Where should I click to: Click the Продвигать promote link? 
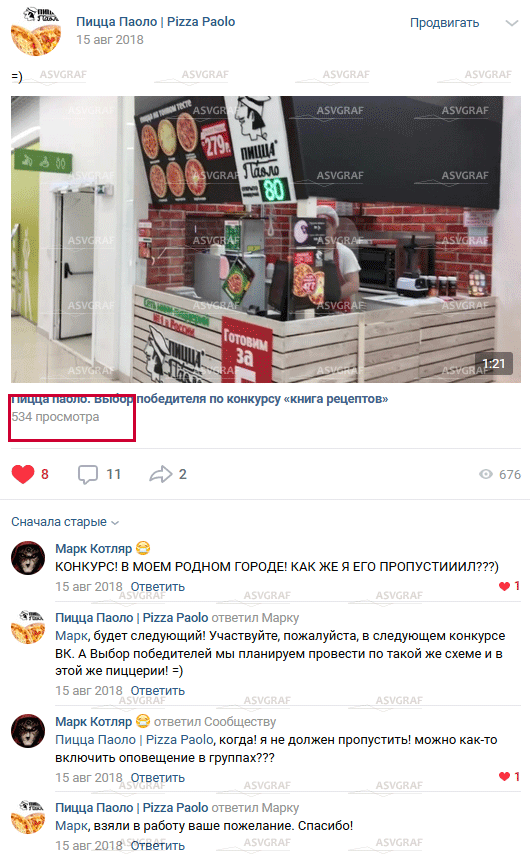click(444, 23)
